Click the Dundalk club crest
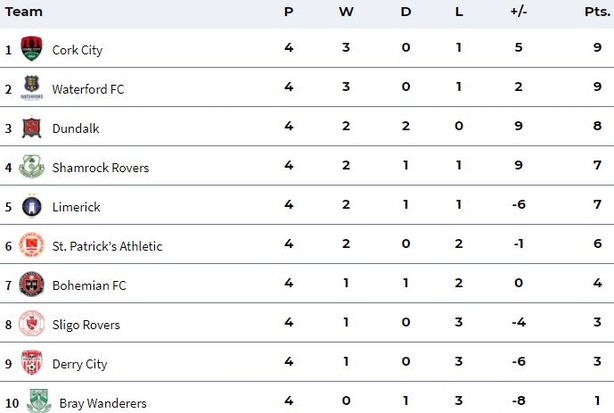The image size is (614, 413). coord(32,127)
